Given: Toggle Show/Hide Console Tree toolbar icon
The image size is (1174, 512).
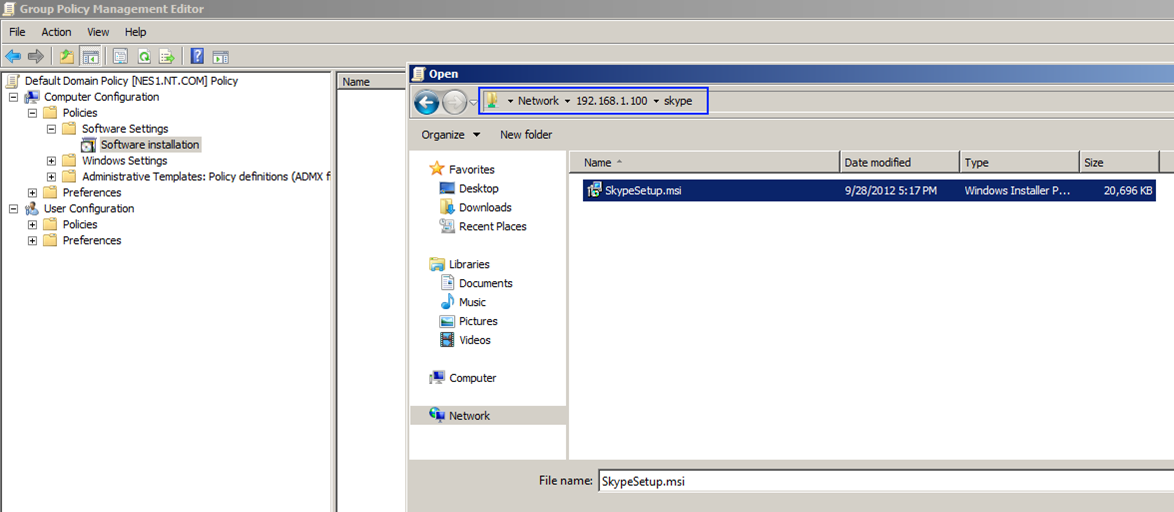Looking at the screenshot, I should coord(91,56).
